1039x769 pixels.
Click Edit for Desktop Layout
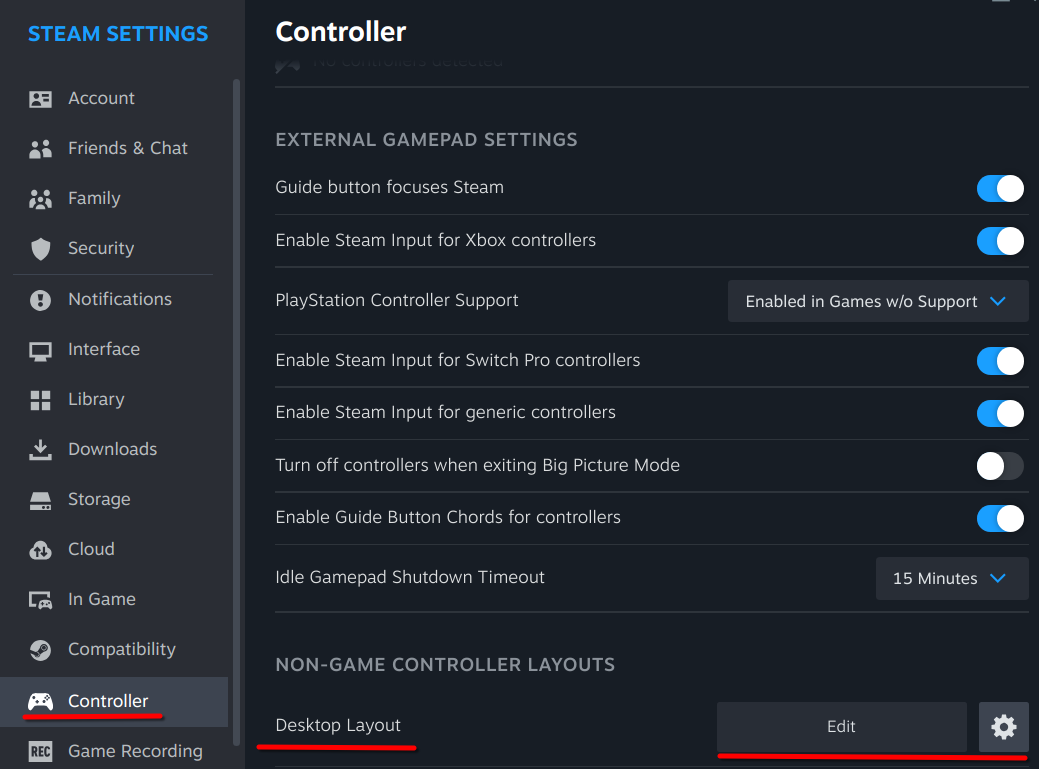841,727
